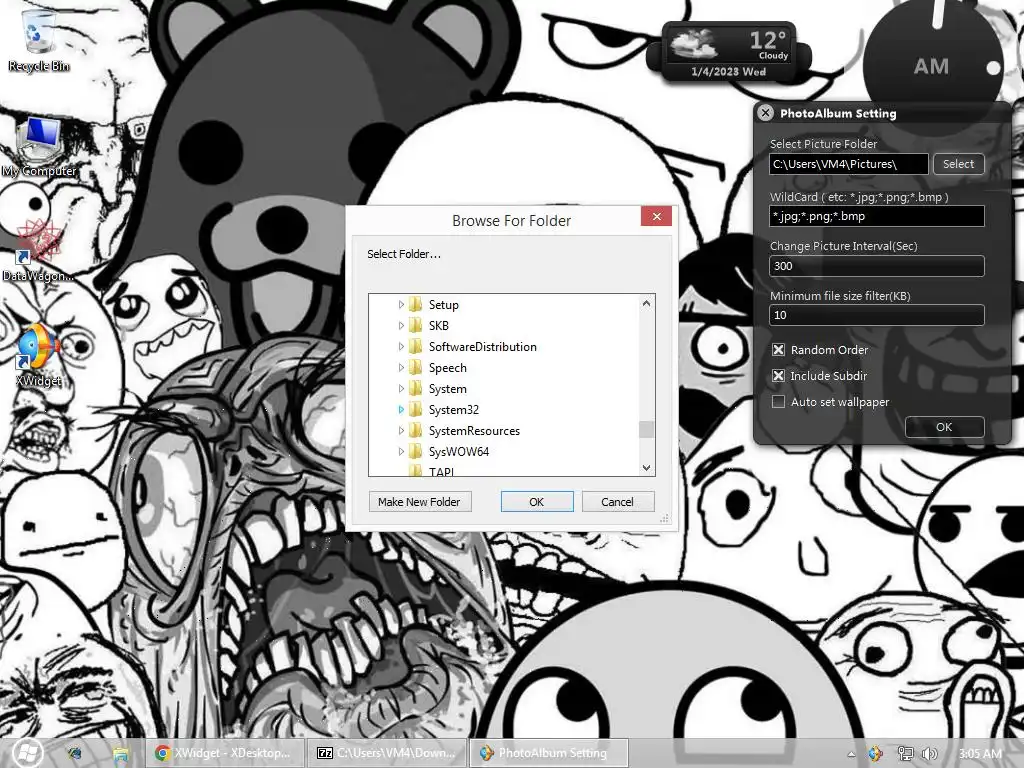
Task: Uncheck the Random Order checkbox
Action: [778, 350]
